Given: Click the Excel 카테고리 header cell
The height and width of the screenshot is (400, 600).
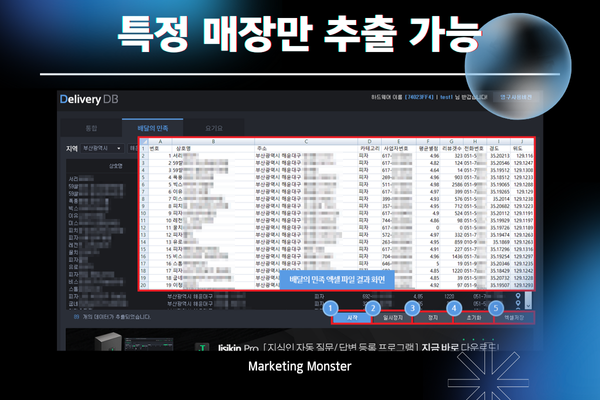Looking at the screenshot, I should [x=370, y=148].
